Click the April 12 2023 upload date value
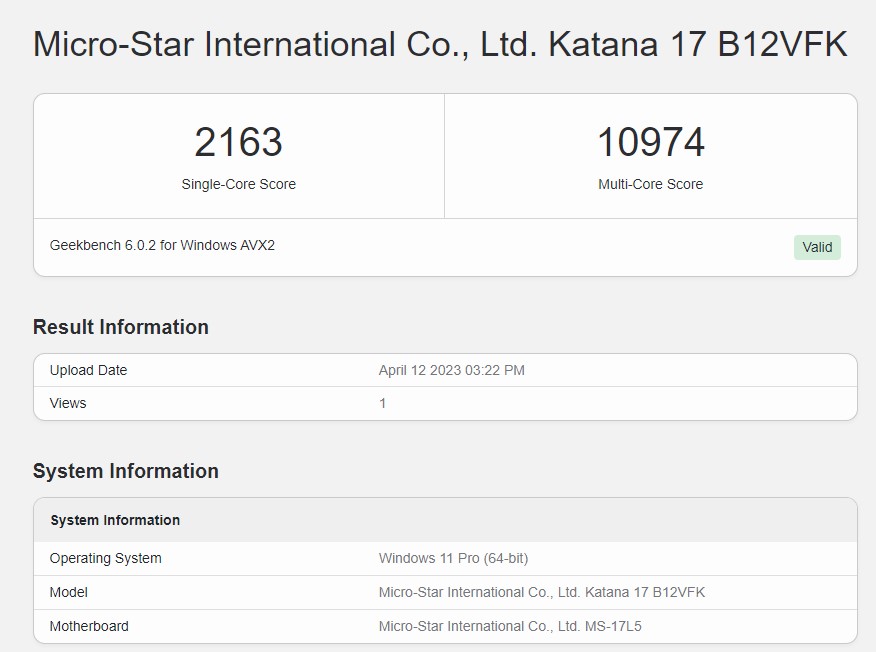This screenshot has width=876, height=652. [451, 370]
